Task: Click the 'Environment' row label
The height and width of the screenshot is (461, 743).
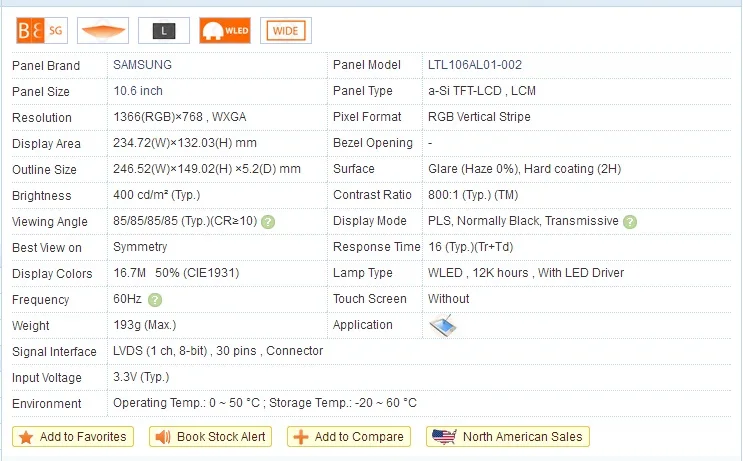Action: point(46,404)
